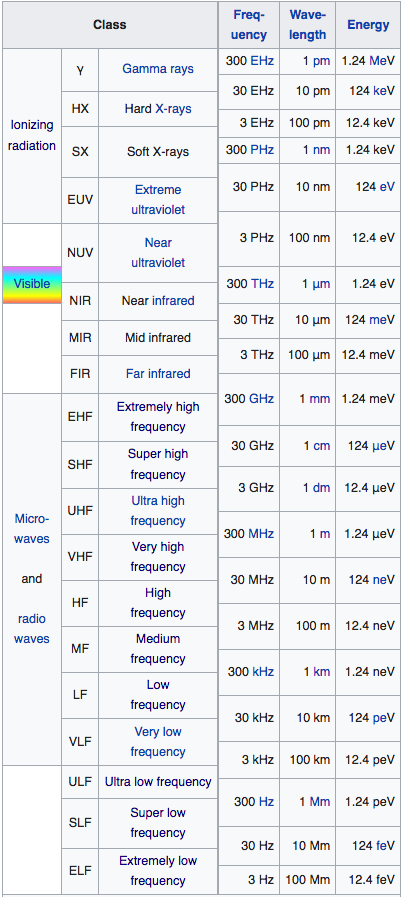This screenshot has height=897, width=402.
Task: Open the radio waves link
Action: pyautogui.click(x=32, y=629)
